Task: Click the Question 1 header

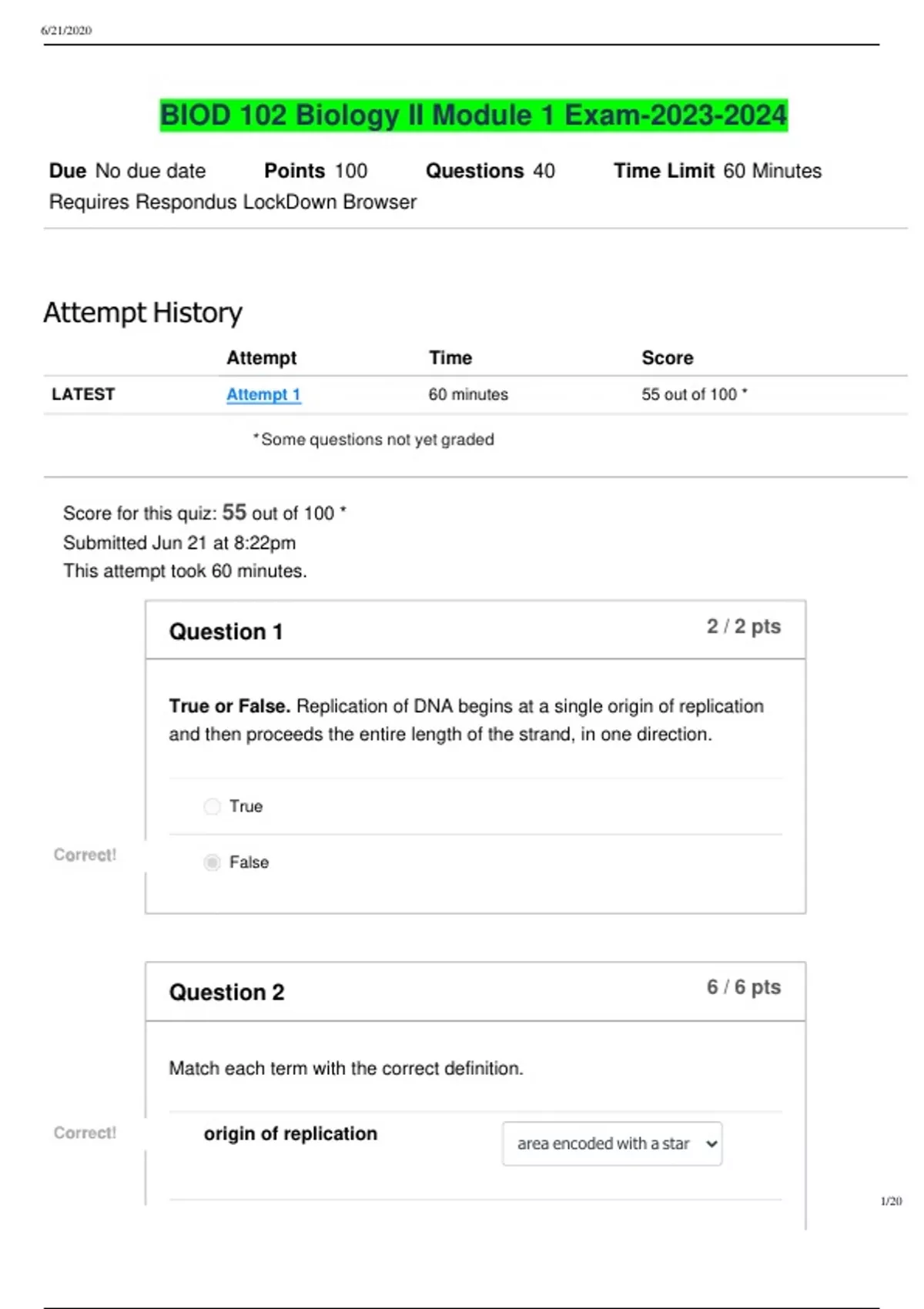Action: pos(226,631)
